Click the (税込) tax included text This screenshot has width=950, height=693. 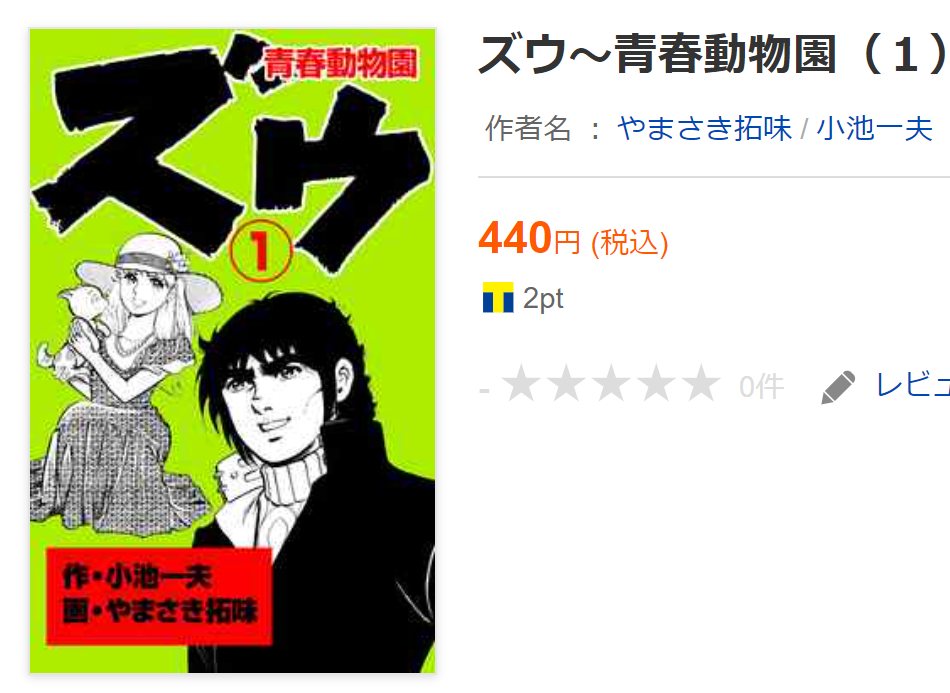(x=629, y=244)
